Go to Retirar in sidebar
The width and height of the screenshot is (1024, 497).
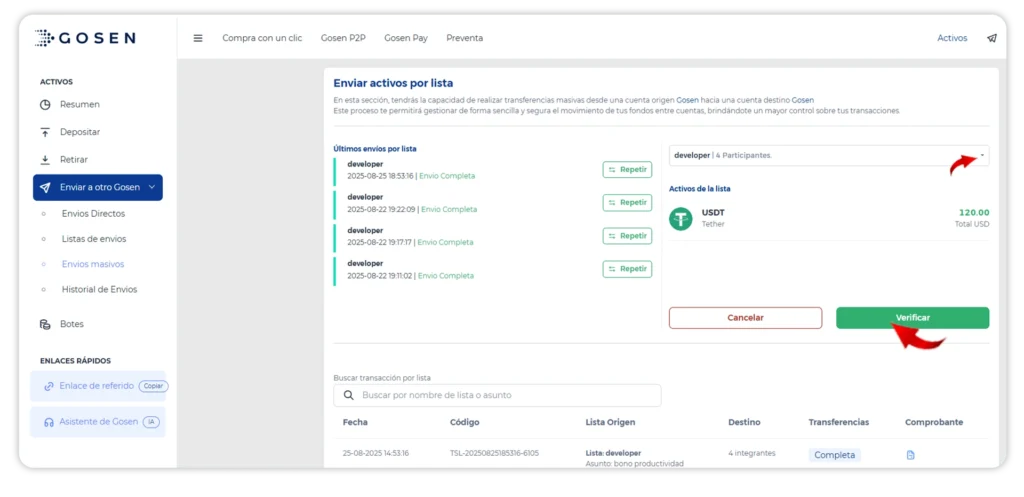[x=73, y=159]
